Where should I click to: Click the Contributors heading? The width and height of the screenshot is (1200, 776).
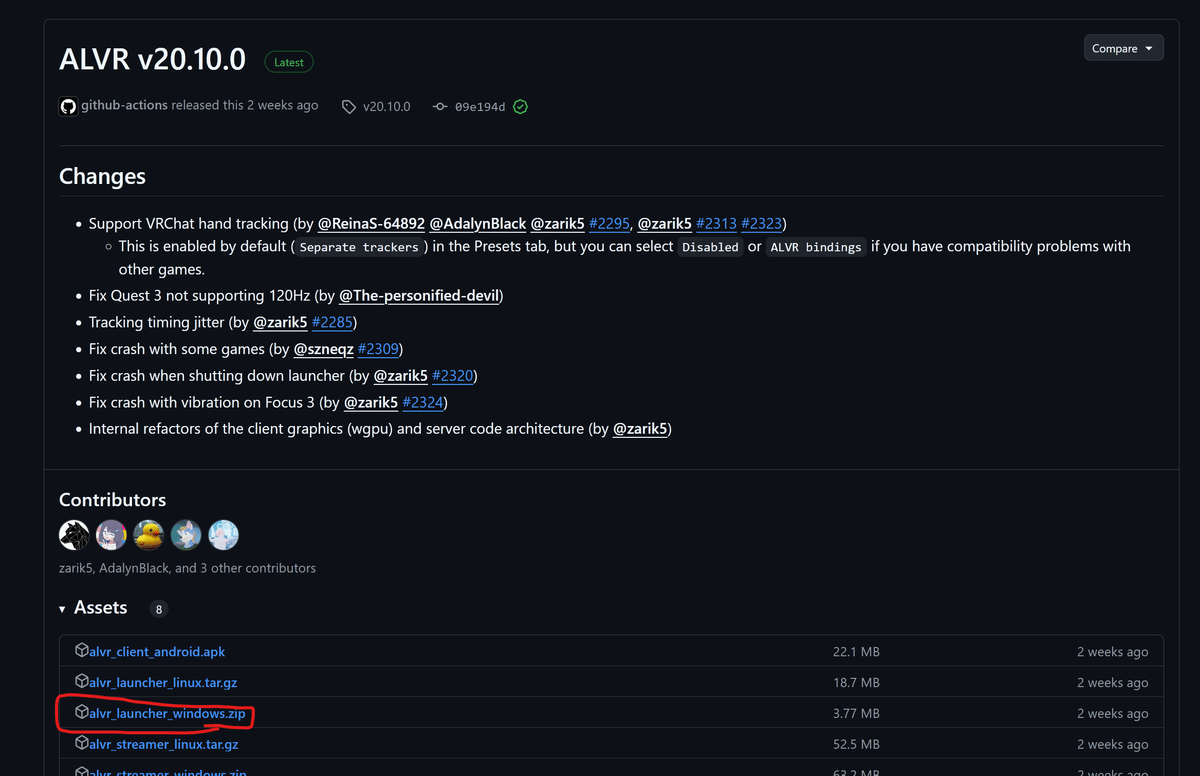point(112,500)
